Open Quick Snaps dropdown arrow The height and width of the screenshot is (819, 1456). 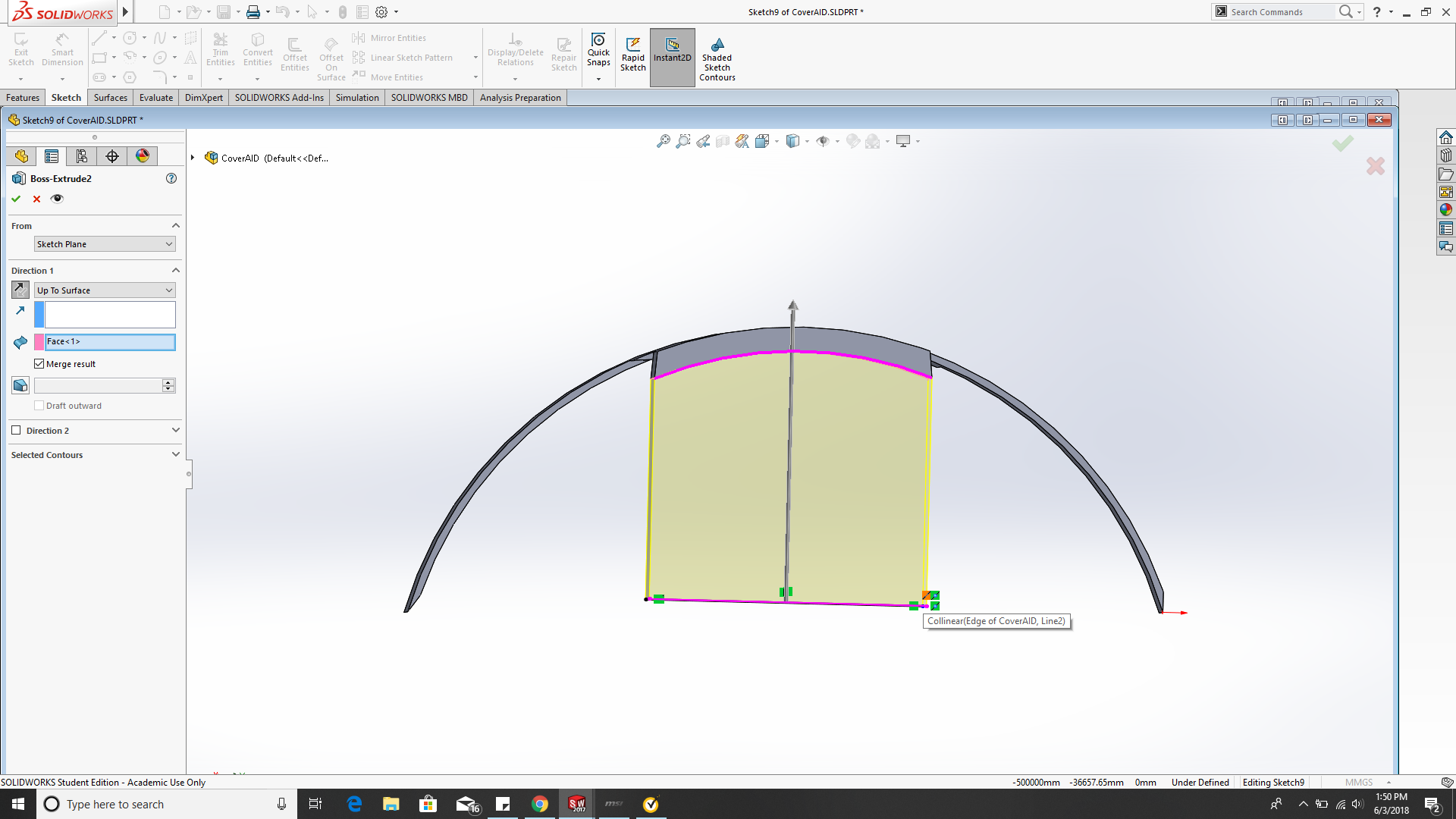tap(598, 79)
